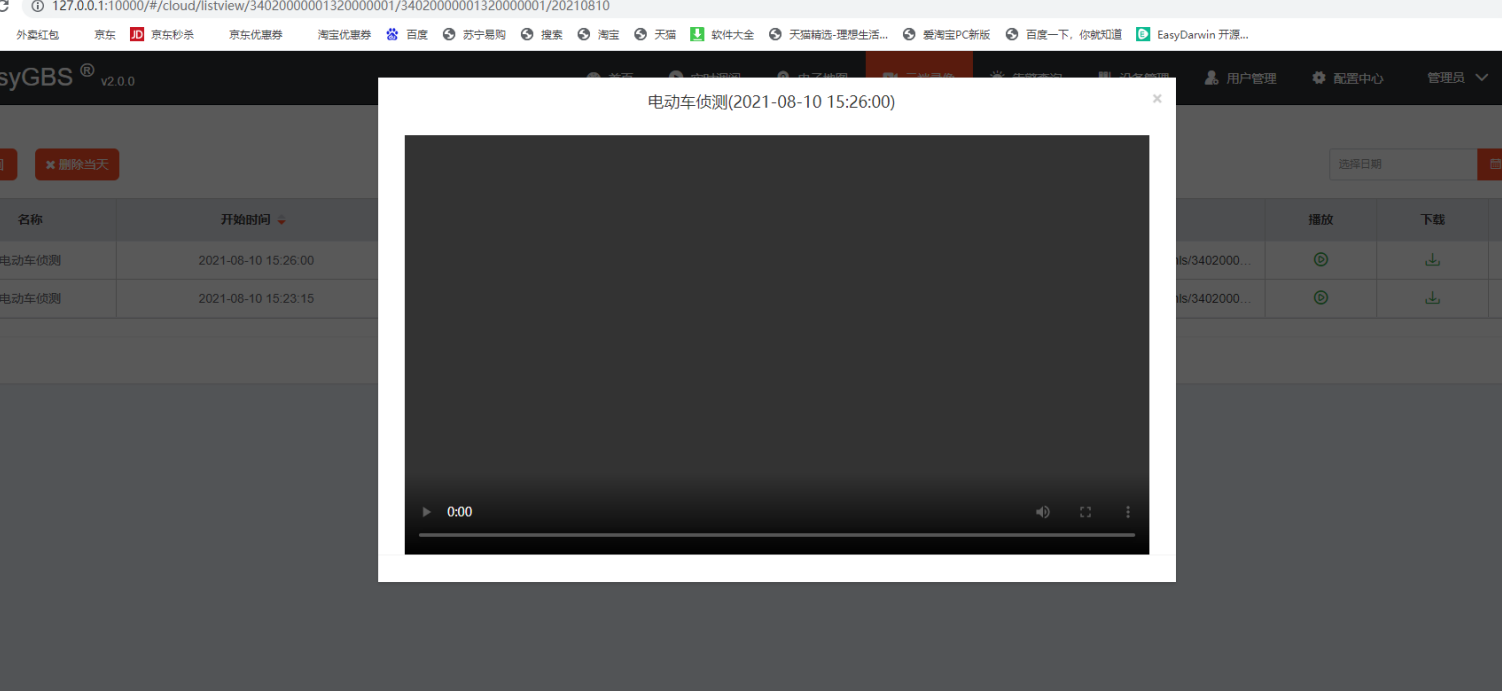This screenshot has height=691, width=1502.
Task: Click the 0:00 video time display
Action: 459,512
